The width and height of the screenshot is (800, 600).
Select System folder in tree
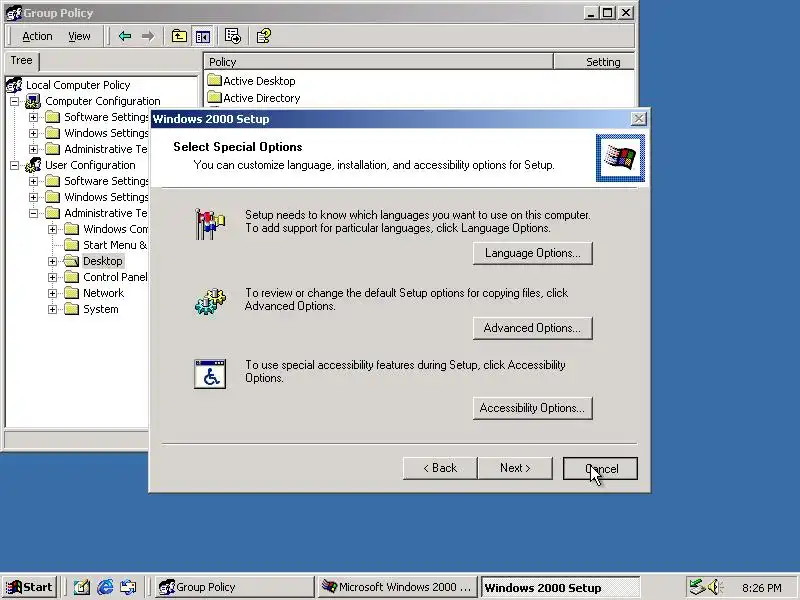click(91, 309)
